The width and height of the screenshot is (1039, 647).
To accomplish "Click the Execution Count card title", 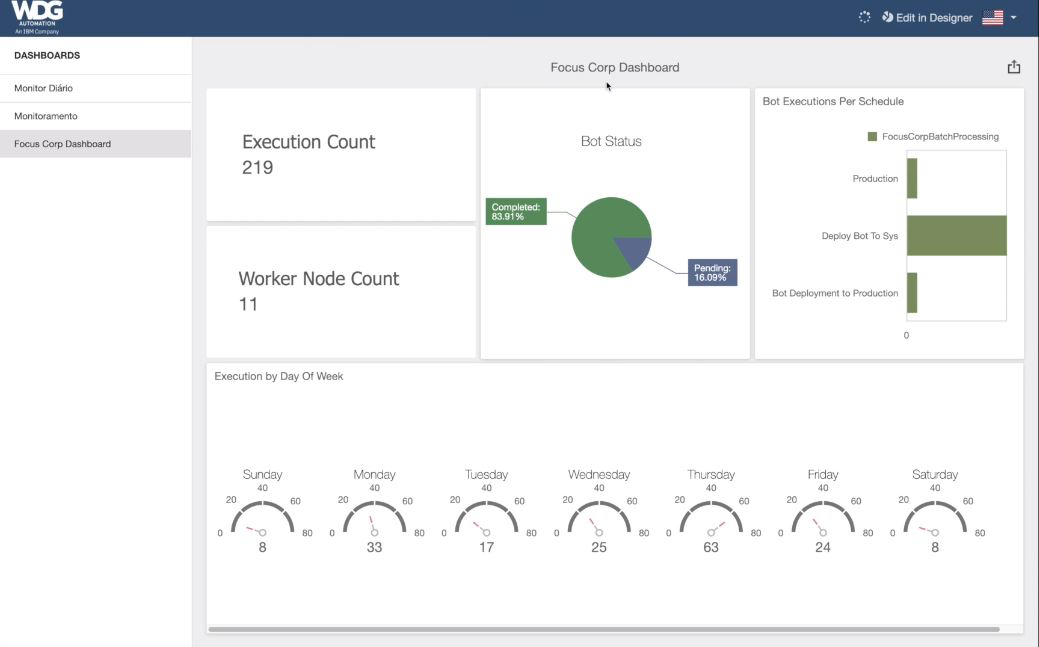I will click(308, 142).
